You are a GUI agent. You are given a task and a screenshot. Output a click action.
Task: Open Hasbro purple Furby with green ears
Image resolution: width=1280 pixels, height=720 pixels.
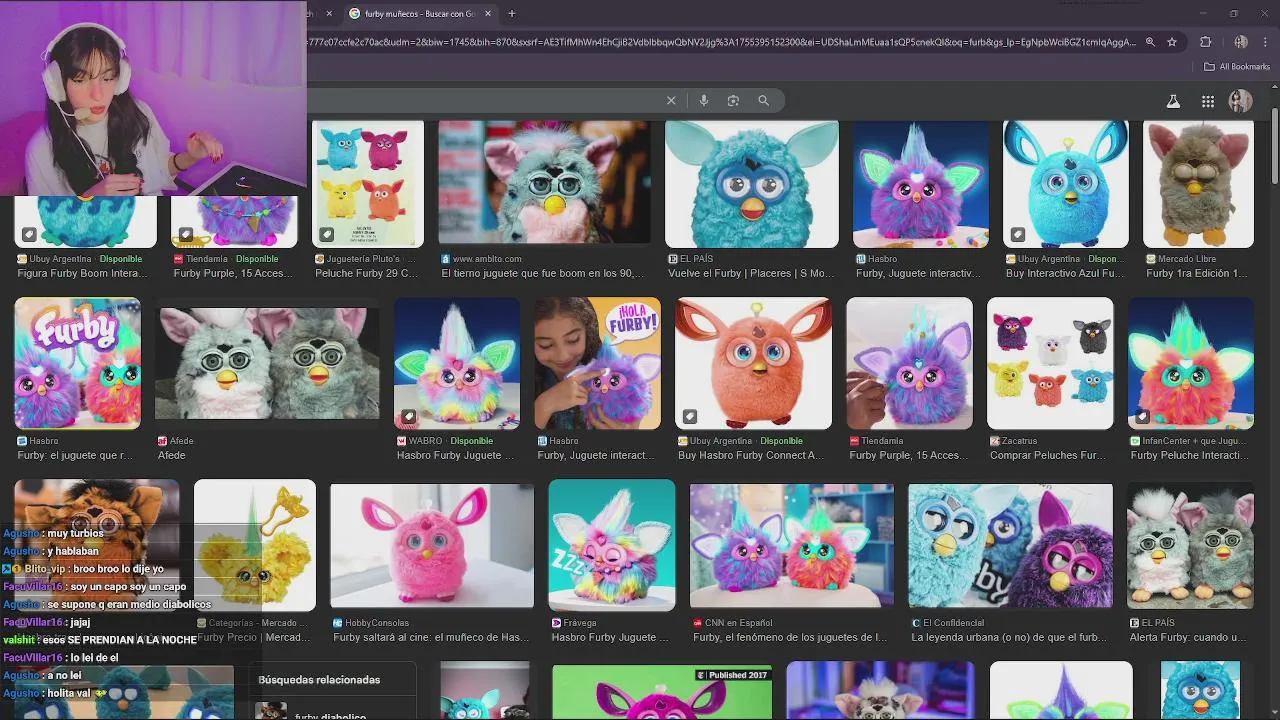tap(921, 184)
